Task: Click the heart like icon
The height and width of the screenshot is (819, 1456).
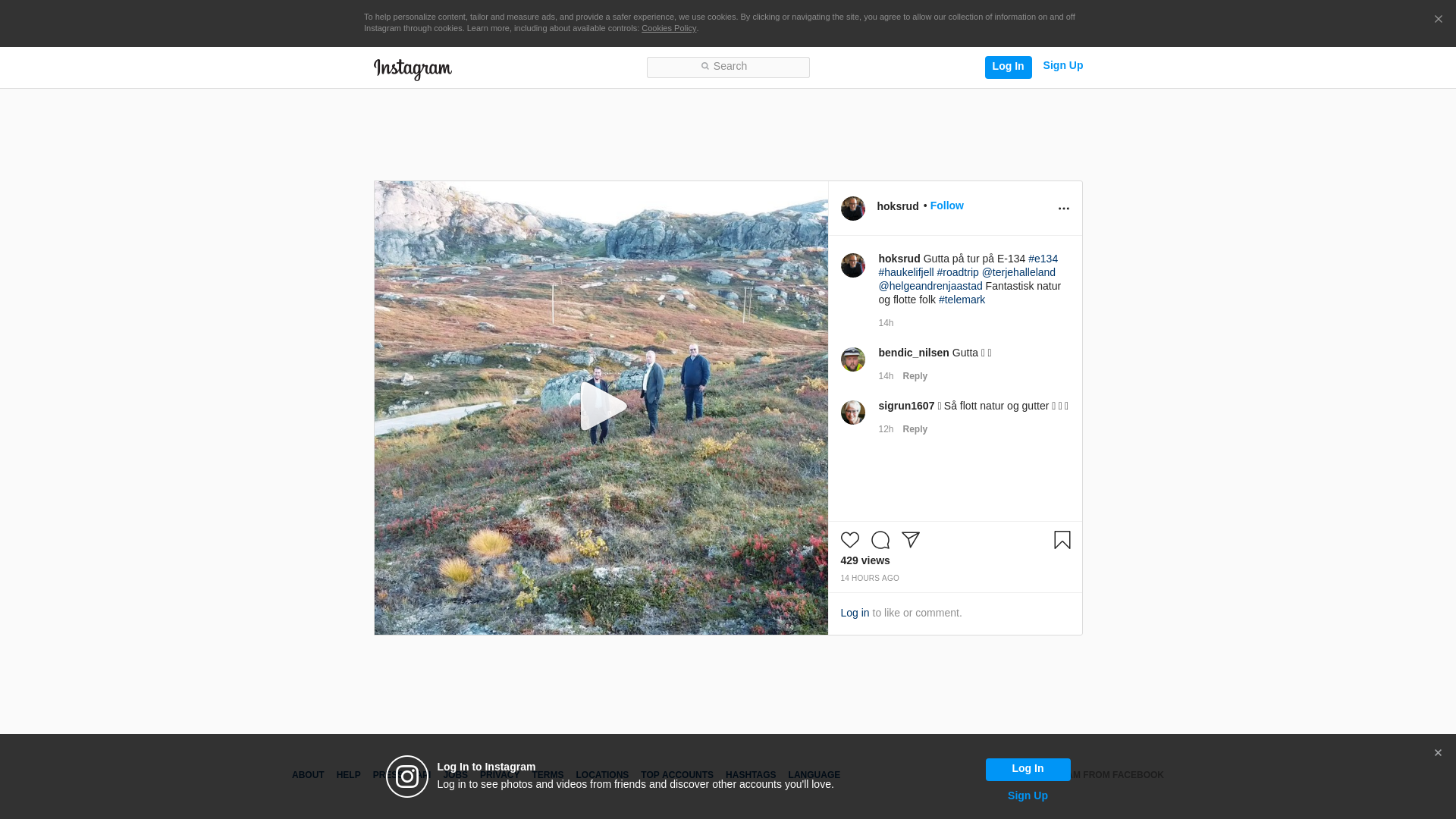Action: [849, 540]
